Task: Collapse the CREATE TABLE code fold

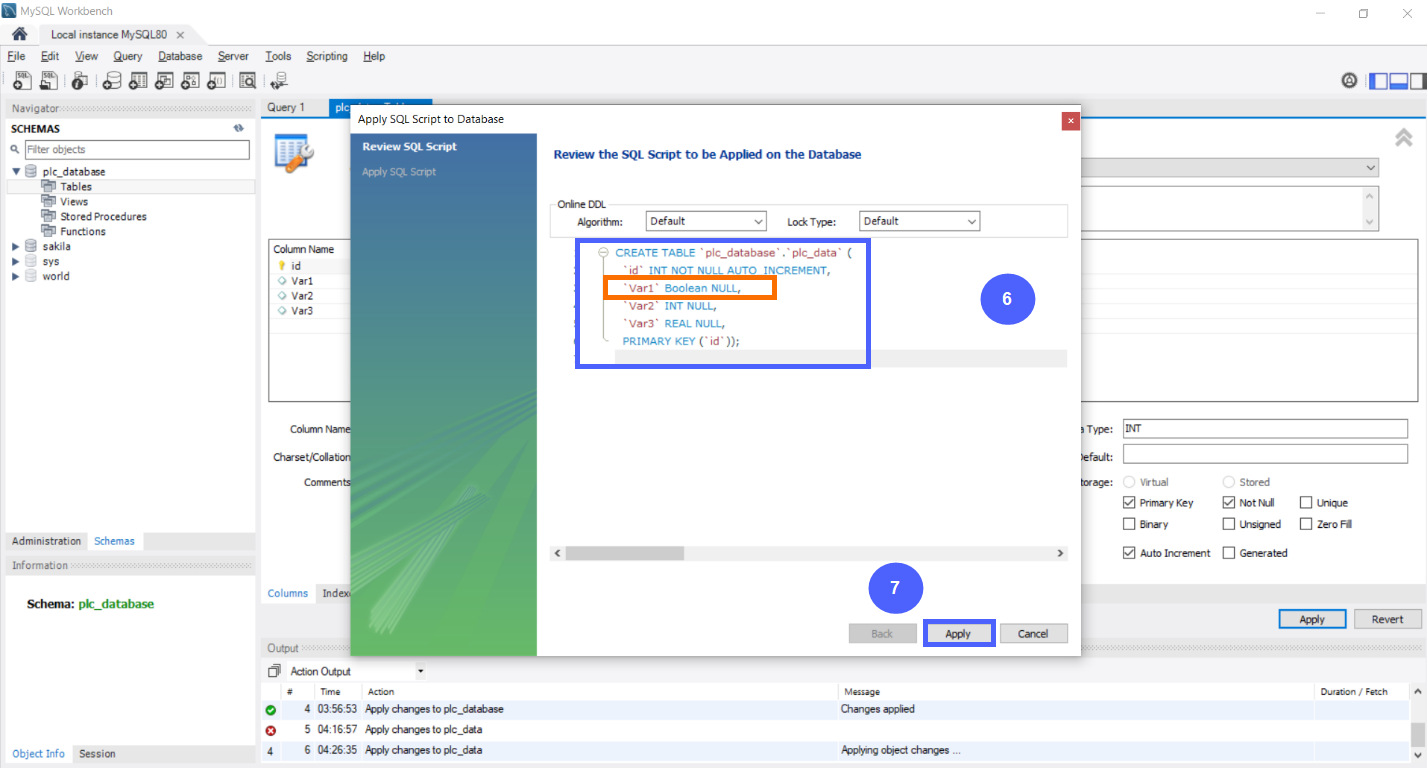Action: pyautogui.click(x=603, y=253)
